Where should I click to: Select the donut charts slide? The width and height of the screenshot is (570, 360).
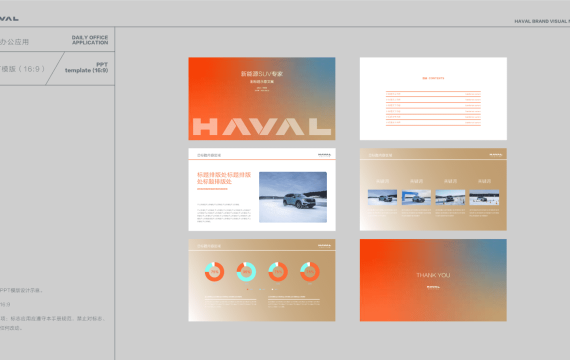262,280
